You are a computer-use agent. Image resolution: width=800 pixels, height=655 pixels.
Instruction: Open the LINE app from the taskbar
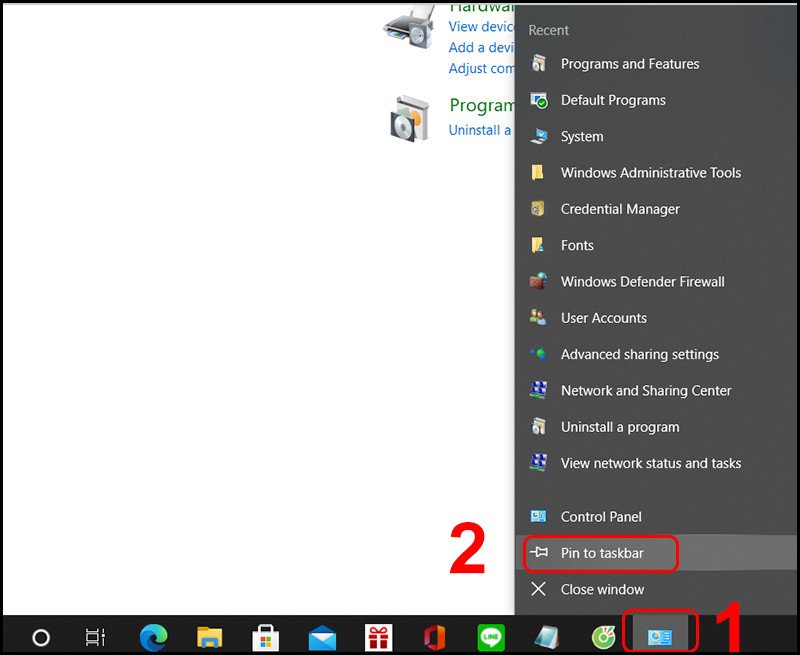tap(490, 636)
